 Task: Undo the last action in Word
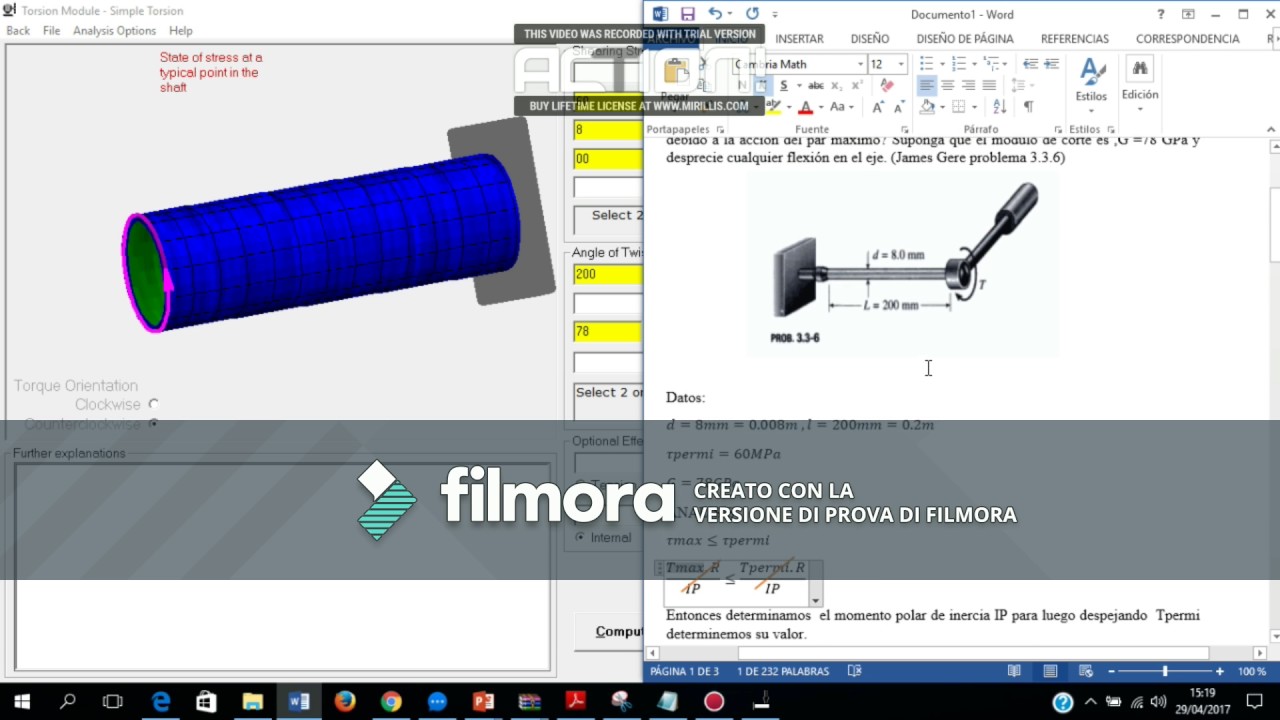[714, 14]
